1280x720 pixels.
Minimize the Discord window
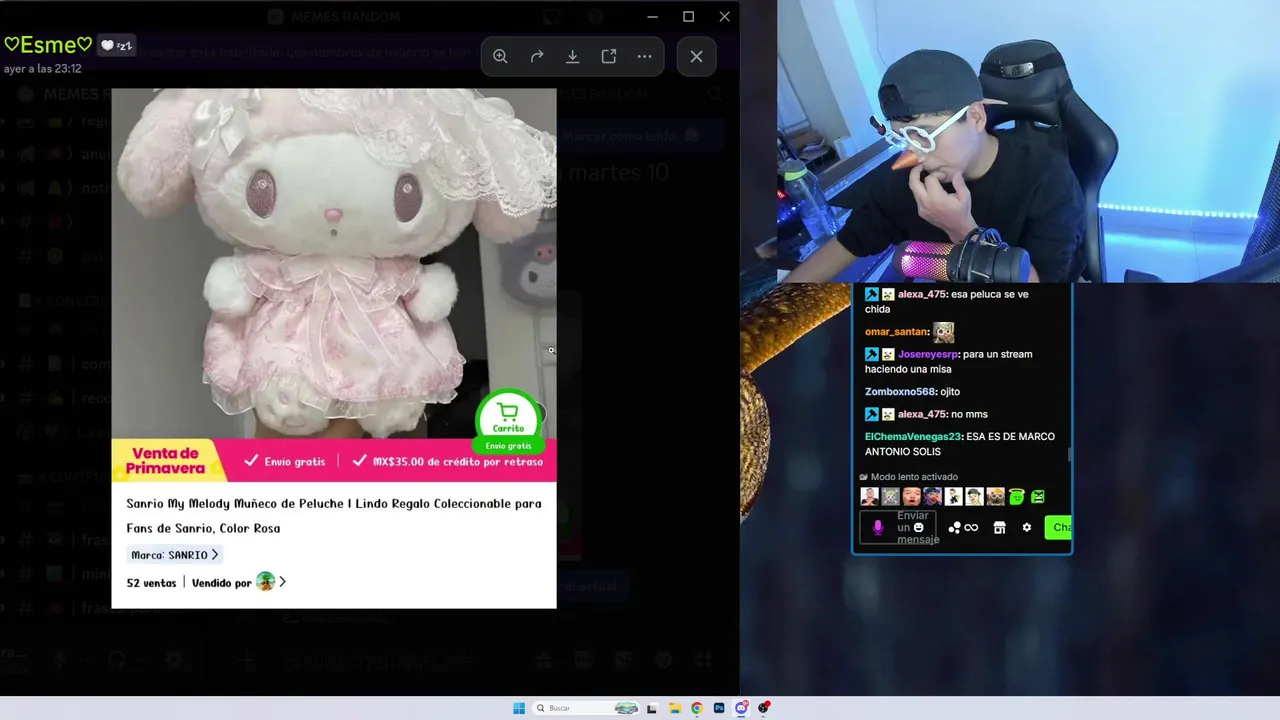tap(653, 17)
